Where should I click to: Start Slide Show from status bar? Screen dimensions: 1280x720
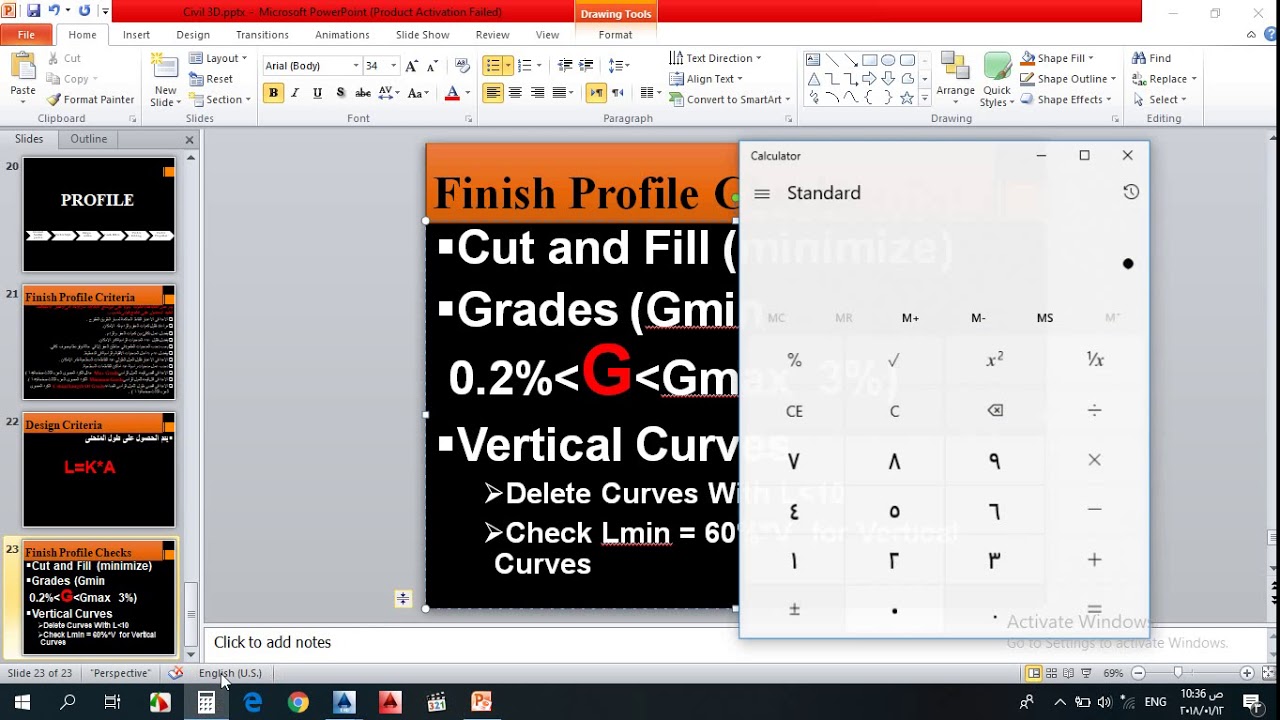coord(1086,673)
